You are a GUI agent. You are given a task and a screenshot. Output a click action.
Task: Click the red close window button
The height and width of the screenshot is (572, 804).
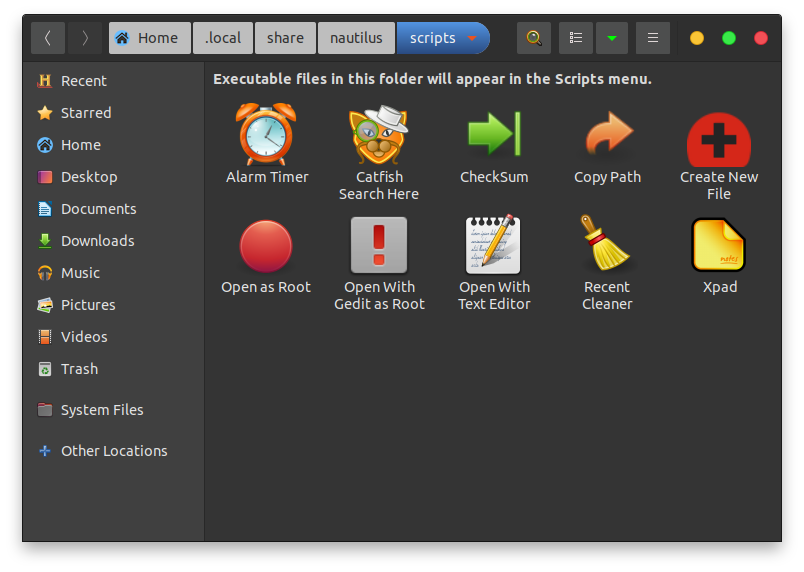pos(761,38)
